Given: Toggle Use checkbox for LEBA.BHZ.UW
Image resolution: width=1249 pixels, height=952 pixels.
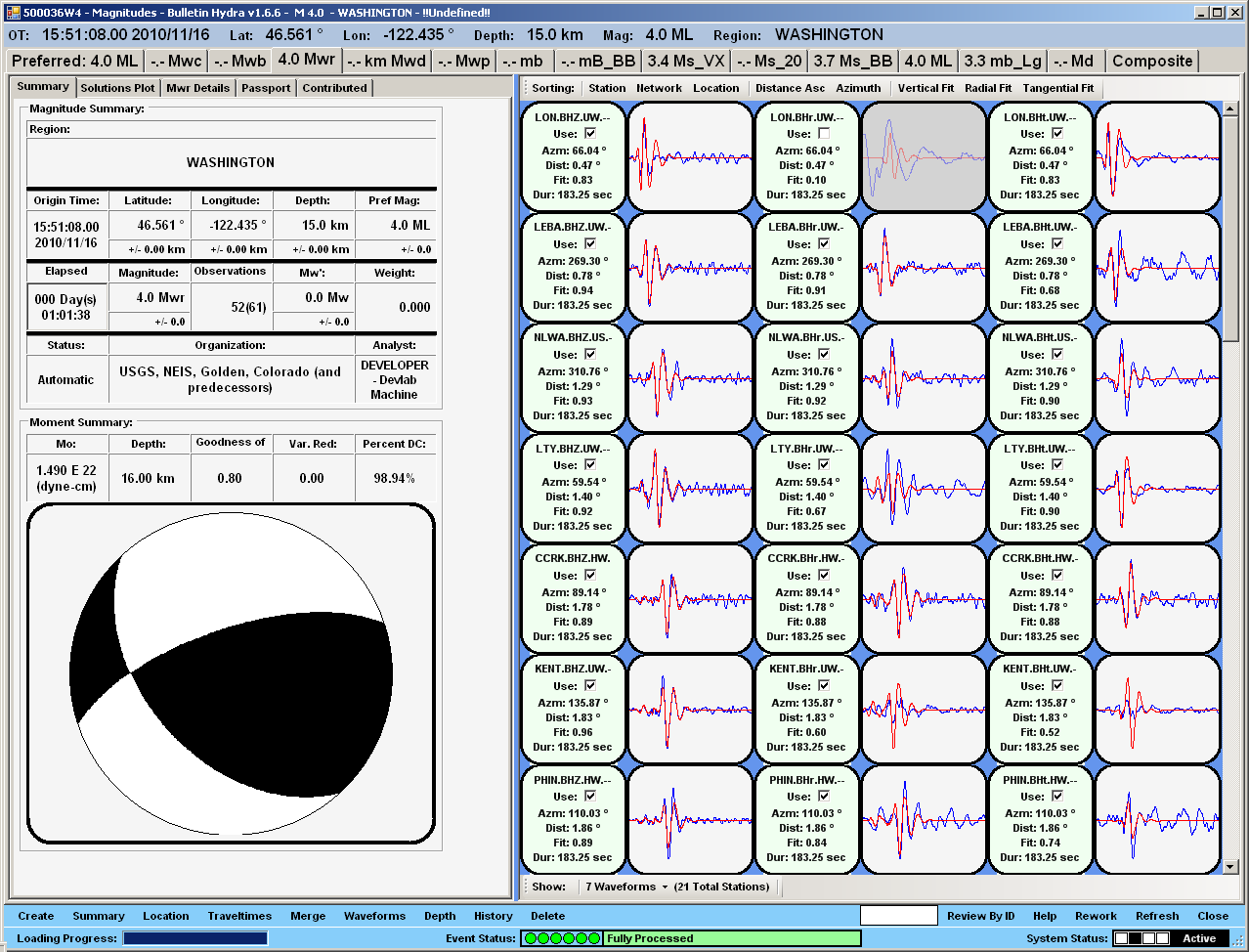Looking at the screenshot, I should pos(589,243).
